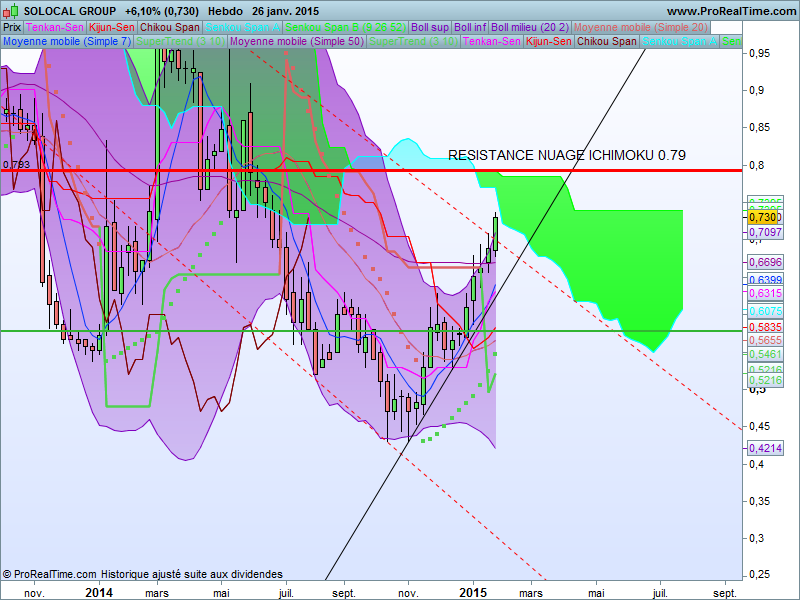Select the Boll sup indicator label
Image resolution: width=800 pixels, height=600 pixels.
pos(429,27)
